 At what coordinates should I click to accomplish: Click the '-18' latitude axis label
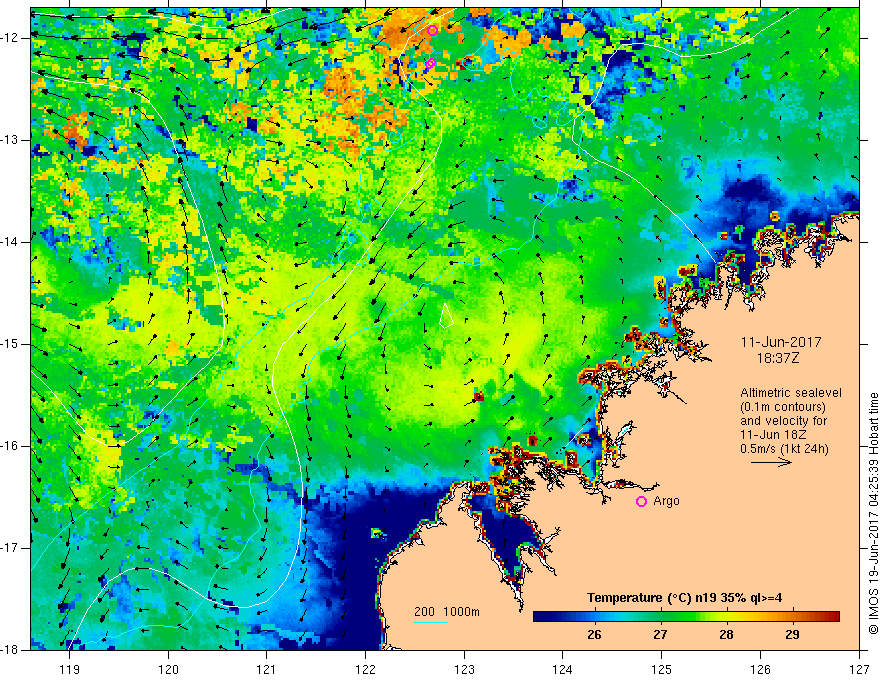[x=10, y=650]
